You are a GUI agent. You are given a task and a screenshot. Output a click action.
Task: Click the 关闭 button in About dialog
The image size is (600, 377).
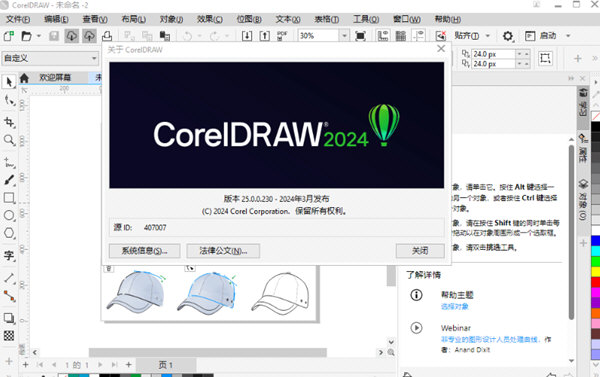(420, 251)
